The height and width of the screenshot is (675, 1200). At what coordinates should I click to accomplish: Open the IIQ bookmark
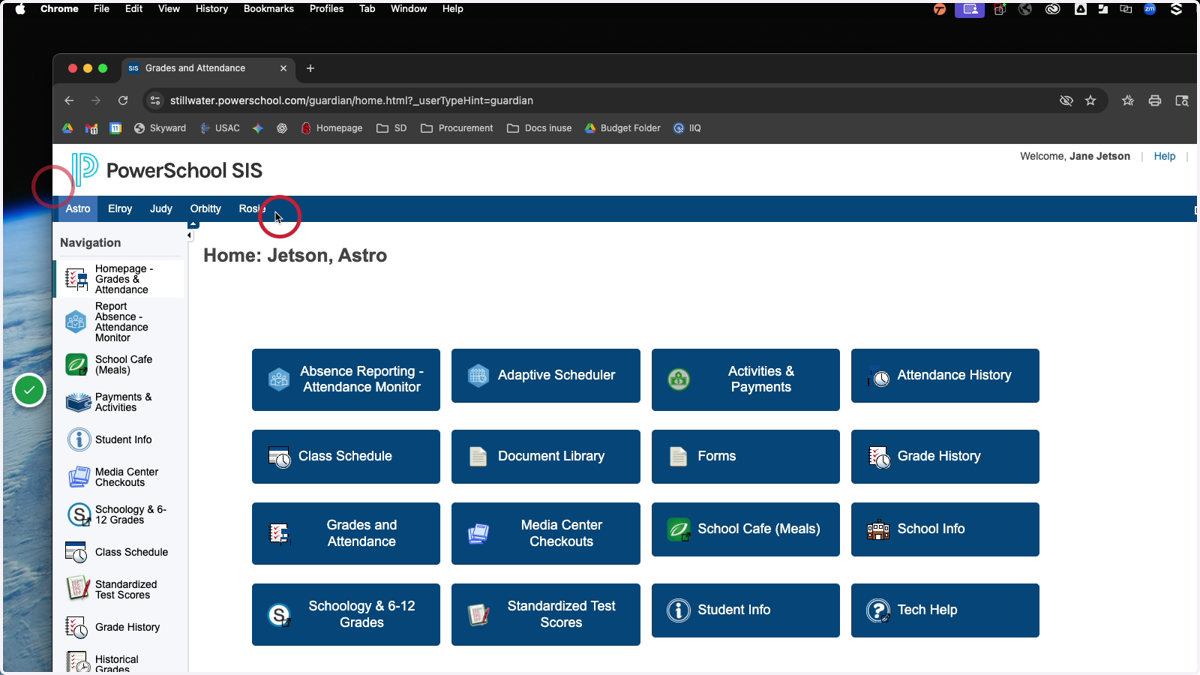(687, 128)
